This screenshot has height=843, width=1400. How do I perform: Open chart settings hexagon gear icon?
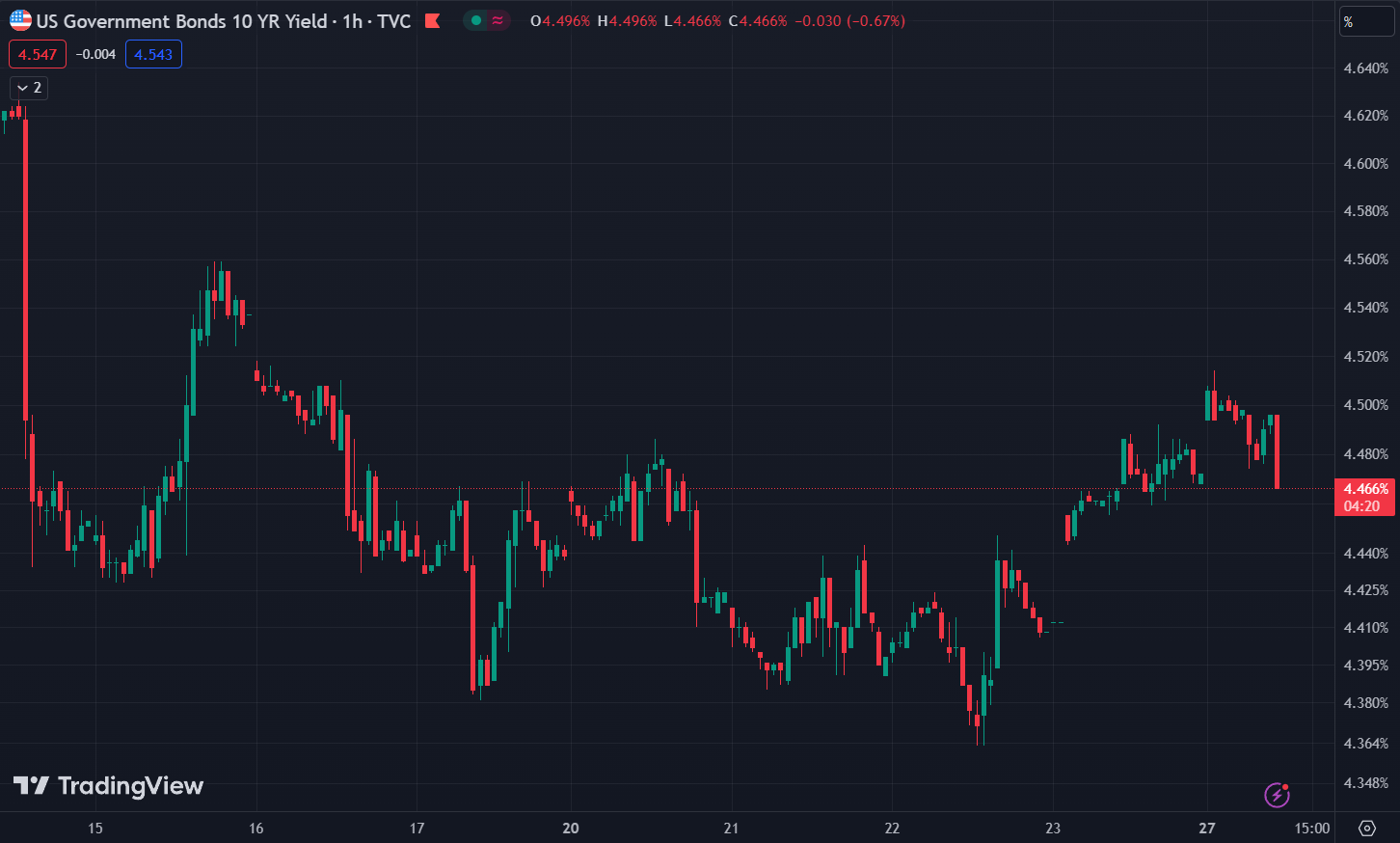(1367, 828)
